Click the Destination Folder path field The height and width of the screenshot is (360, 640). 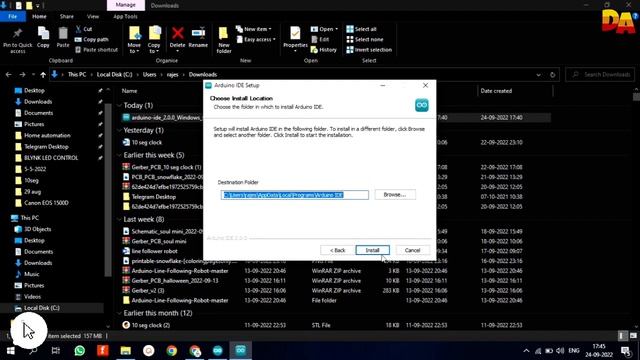[295, 195]
